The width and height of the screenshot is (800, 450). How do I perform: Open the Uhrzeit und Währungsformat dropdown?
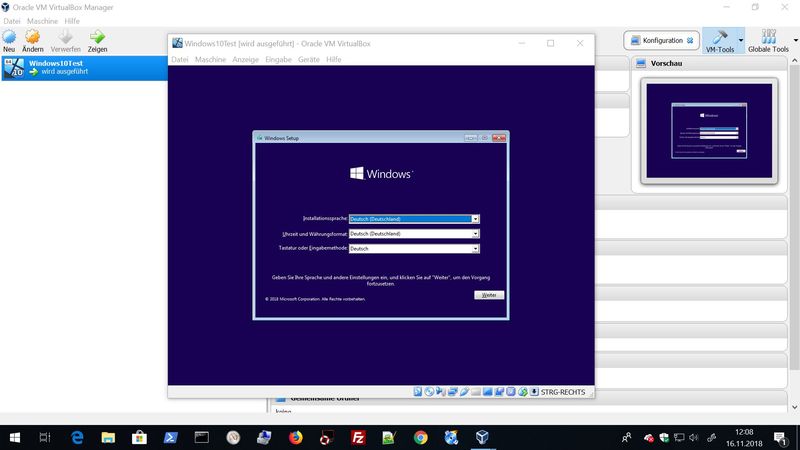[x=475, y=234]
